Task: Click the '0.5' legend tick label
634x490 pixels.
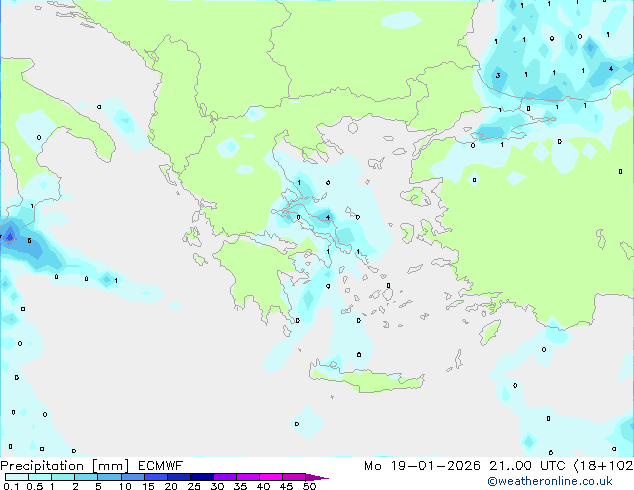Action: pos(35,486)
